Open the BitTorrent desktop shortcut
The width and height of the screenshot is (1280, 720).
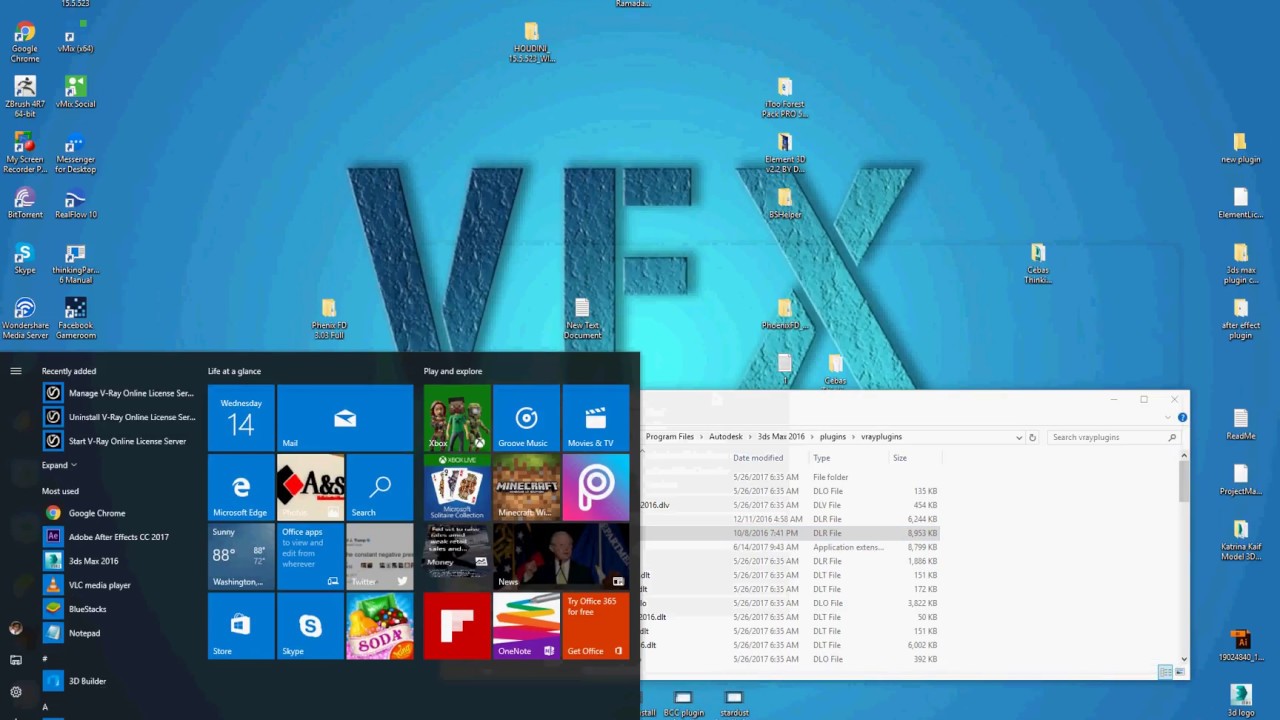coord(25,204)
